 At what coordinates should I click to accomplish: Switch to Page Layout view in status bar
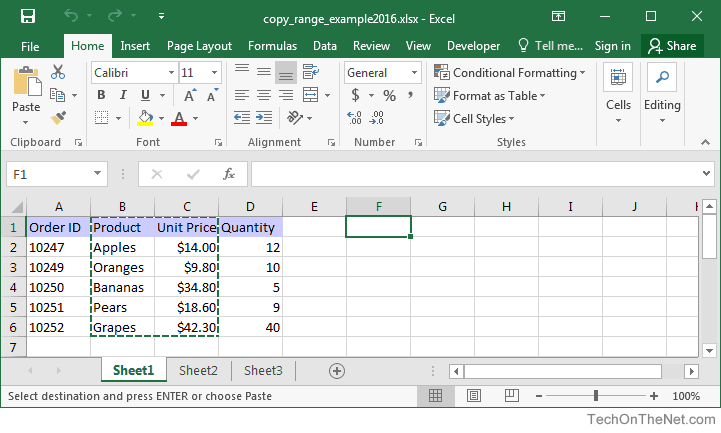pyautogui.click(x=474, y=396)
